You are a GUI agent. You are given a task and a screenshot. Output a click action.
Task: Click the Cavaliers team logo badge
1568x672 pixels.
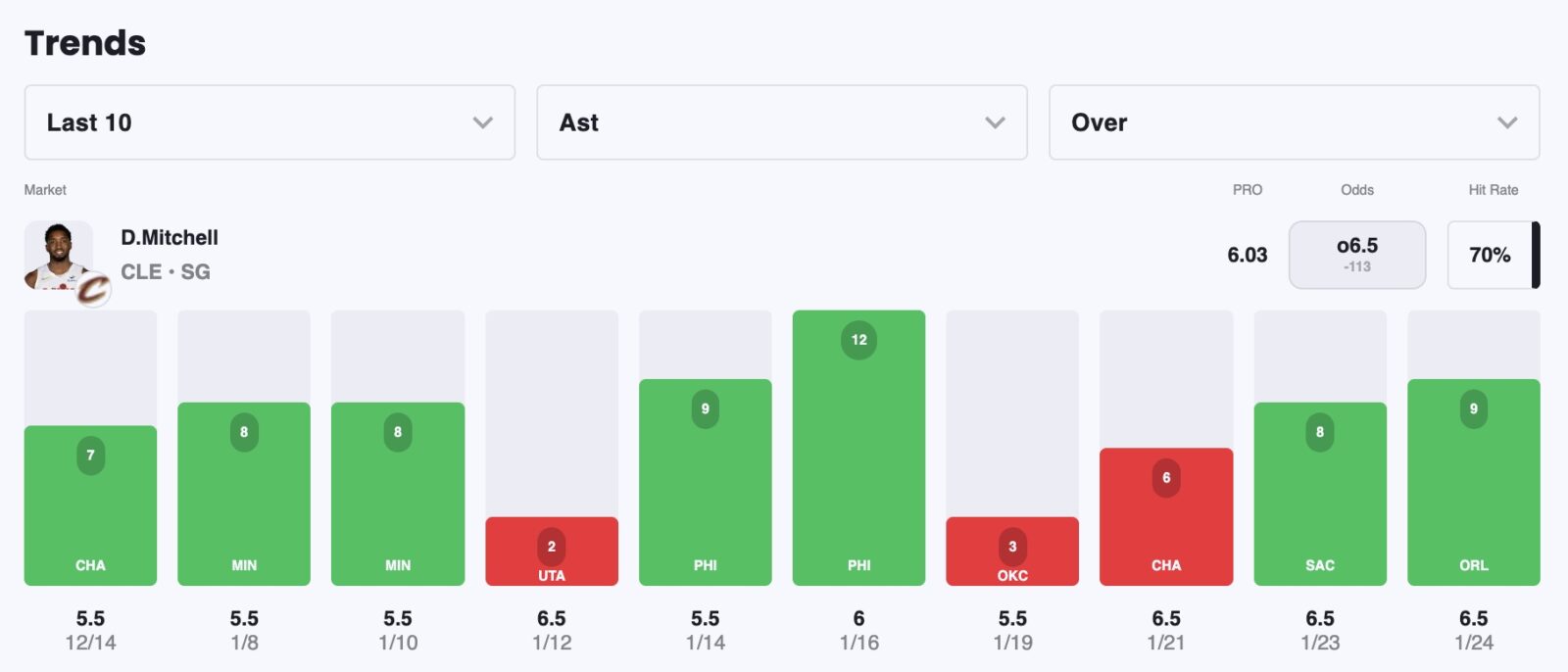click(x=94, y=290)
